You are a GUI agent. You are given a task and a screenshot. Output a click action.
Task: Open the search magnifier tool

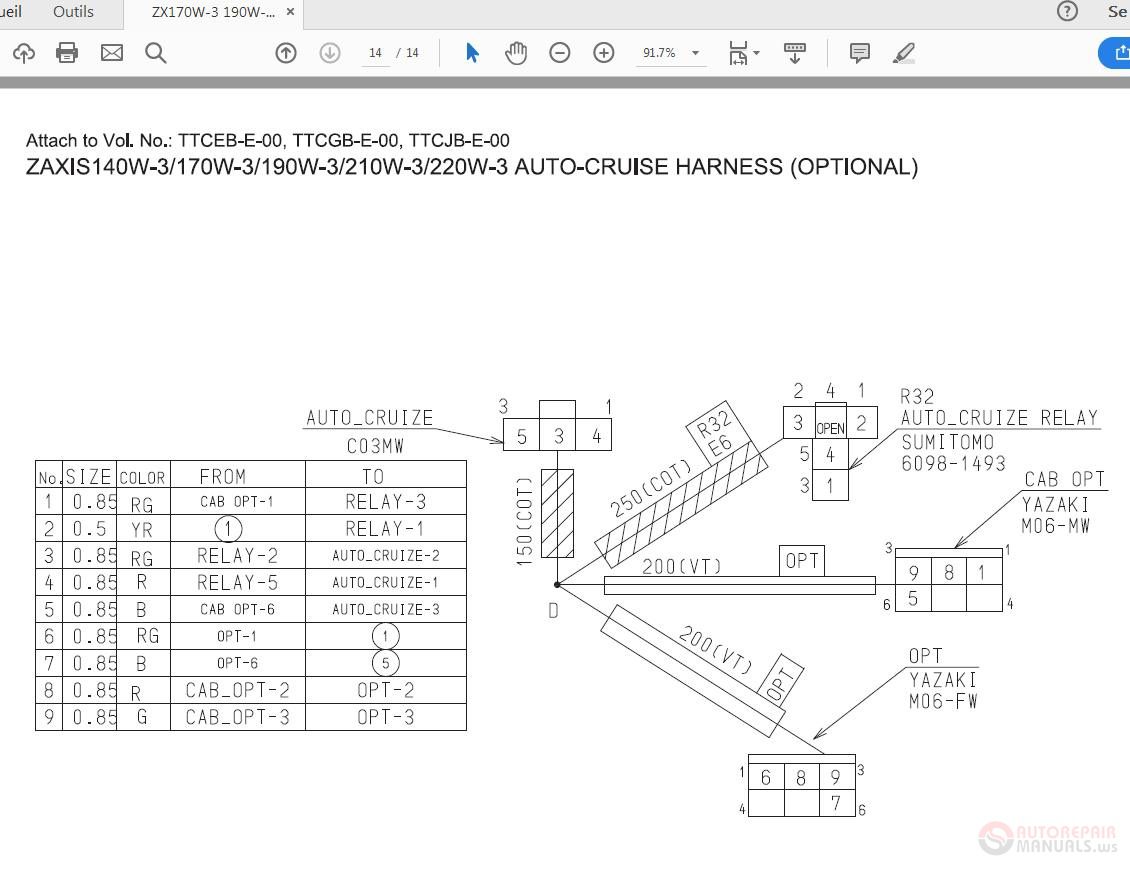click(x=156, y=53)
